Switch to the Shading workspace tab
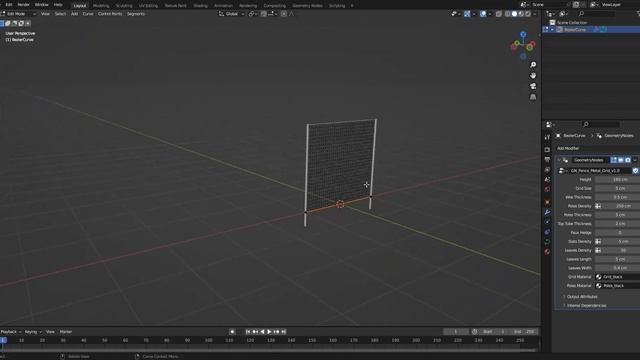 (200, 6)
